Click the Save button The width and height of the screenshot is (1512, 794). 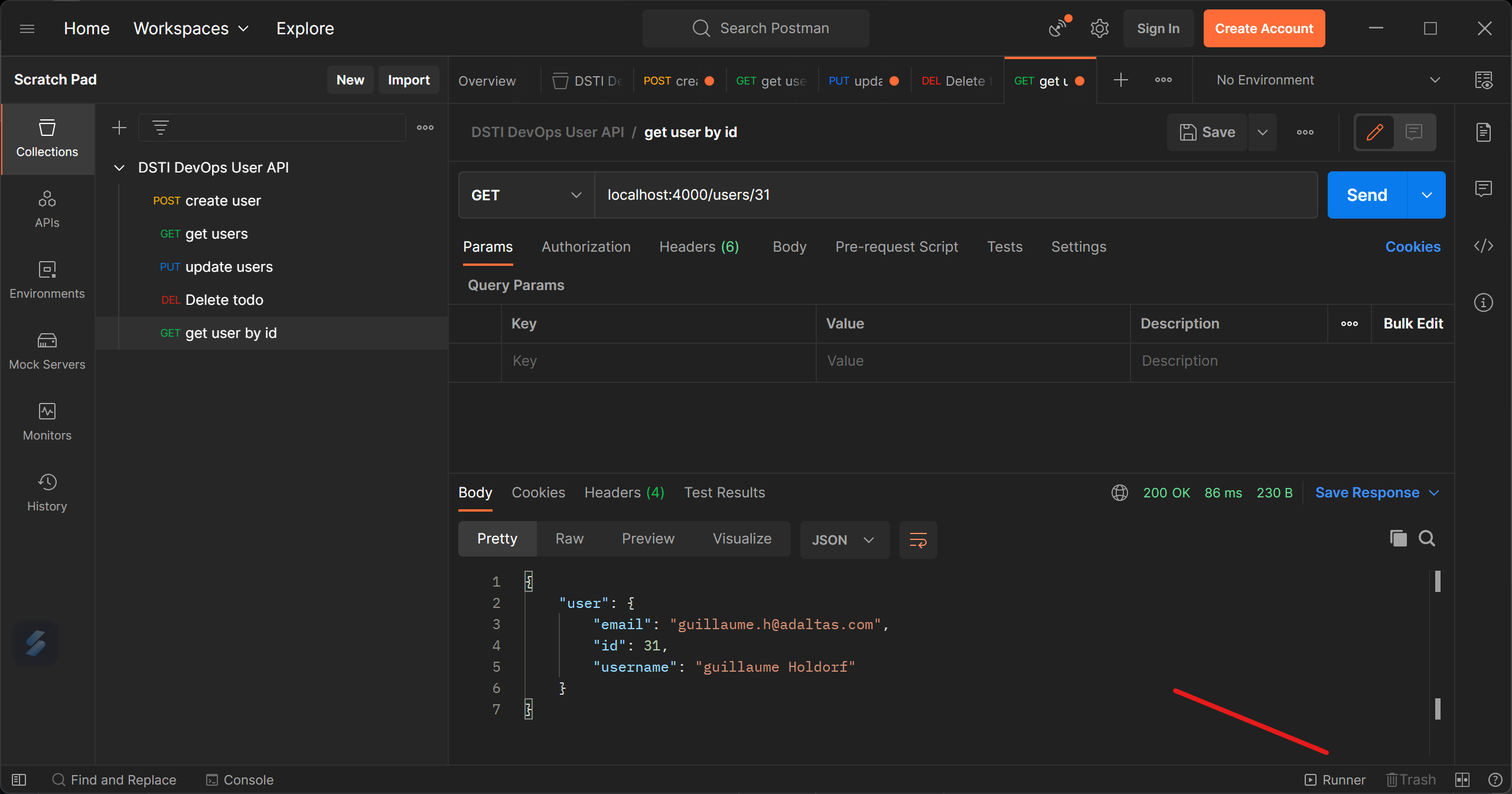click(x=1207, y=132)
